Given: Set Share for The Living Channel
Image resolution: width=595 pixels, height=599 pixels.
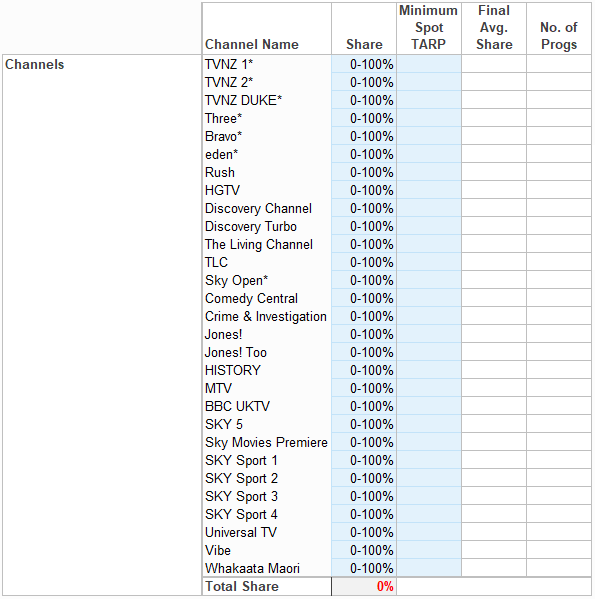Looking at the screenshot, I should 364,244.
